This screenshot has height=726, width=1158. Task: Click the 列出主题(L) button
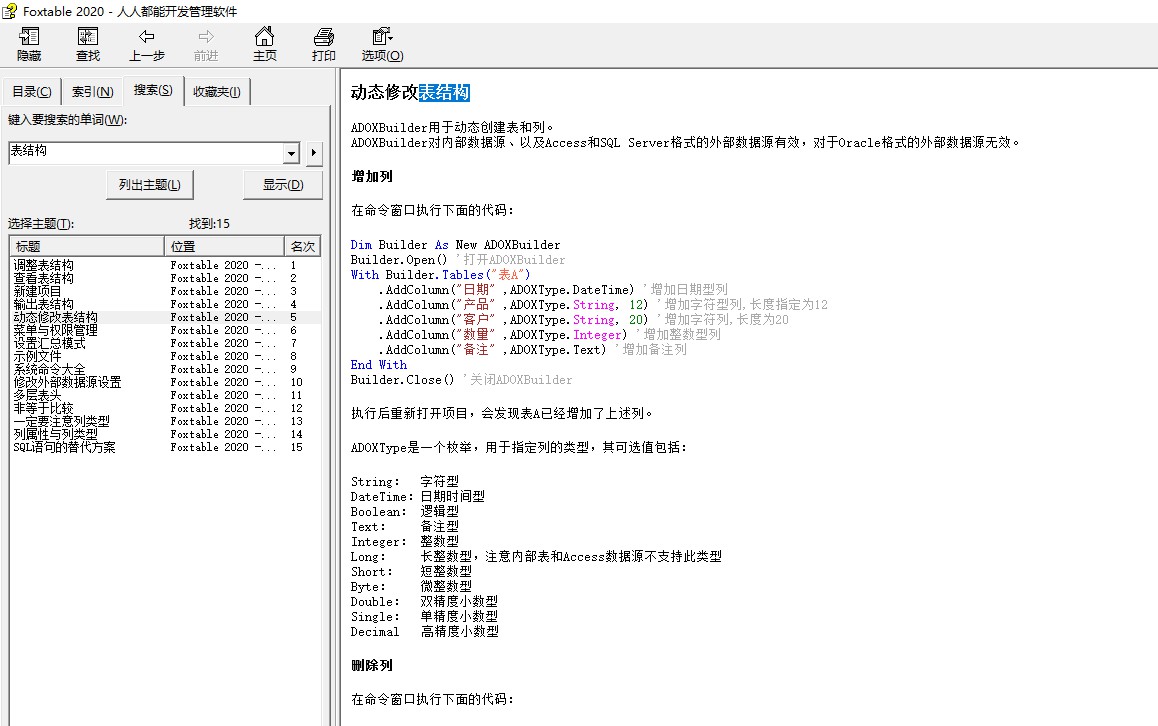click(150, 185)
